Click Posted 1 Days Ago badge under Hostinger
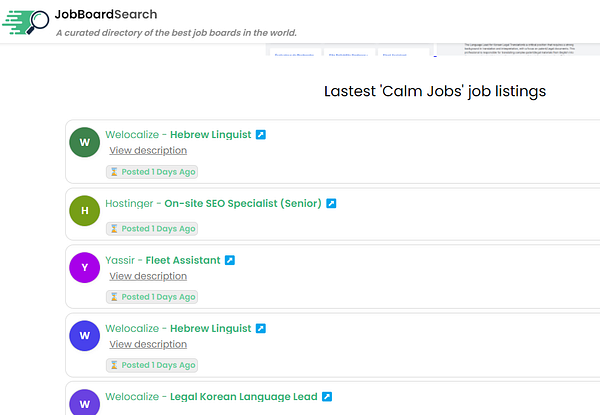The width and height of the screenshot is (600, 415). [152, 229]
